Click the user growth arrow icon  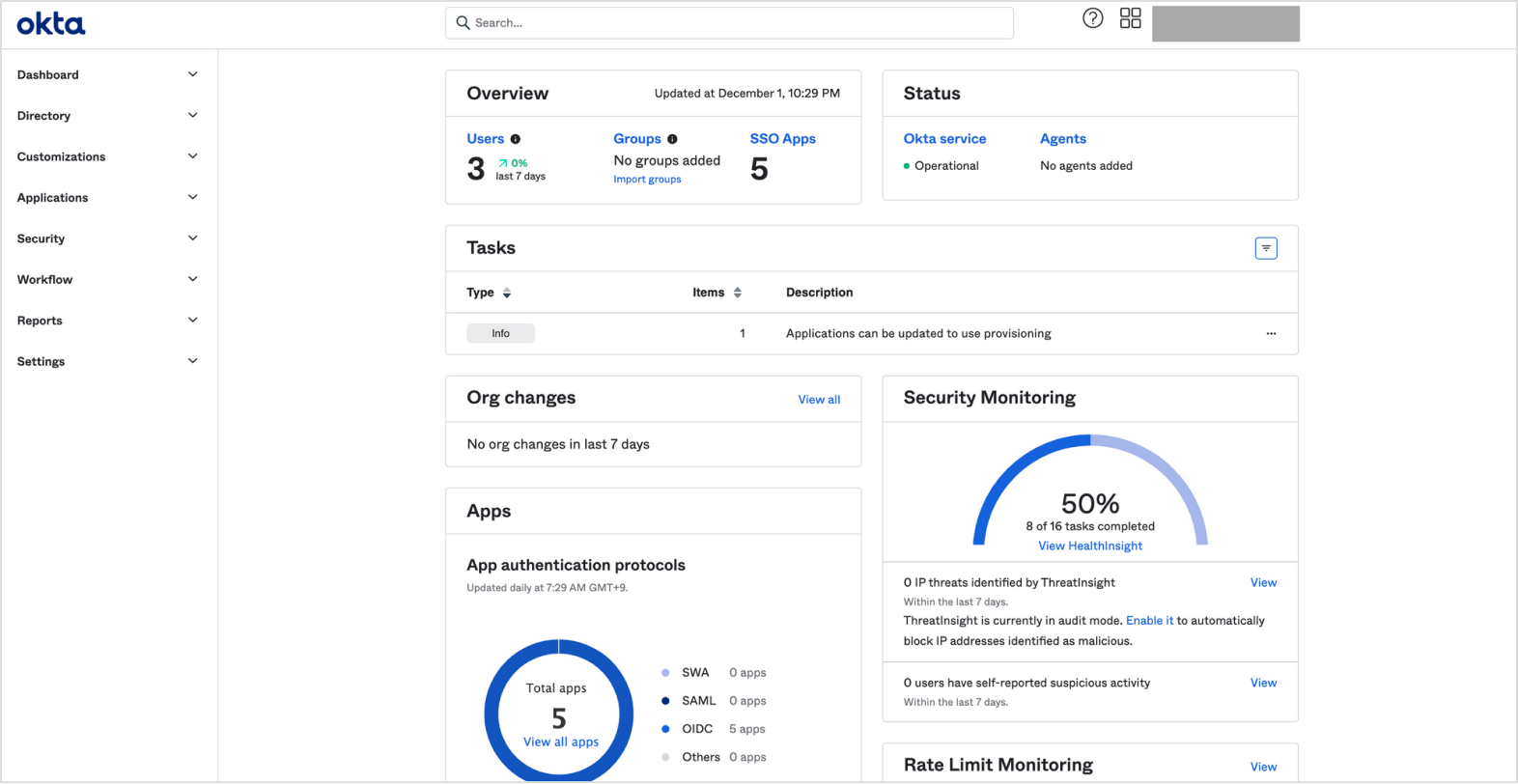[502, 163]
